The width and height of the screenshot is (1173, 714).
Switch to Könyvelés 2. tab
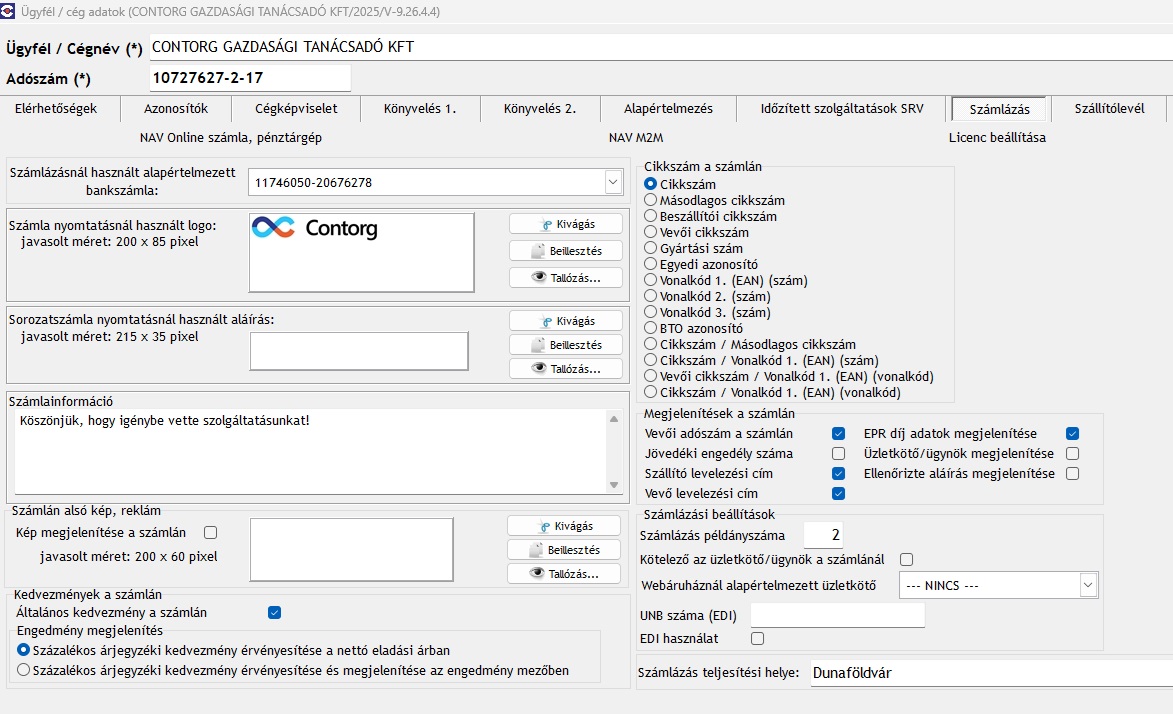click(539, 109)
